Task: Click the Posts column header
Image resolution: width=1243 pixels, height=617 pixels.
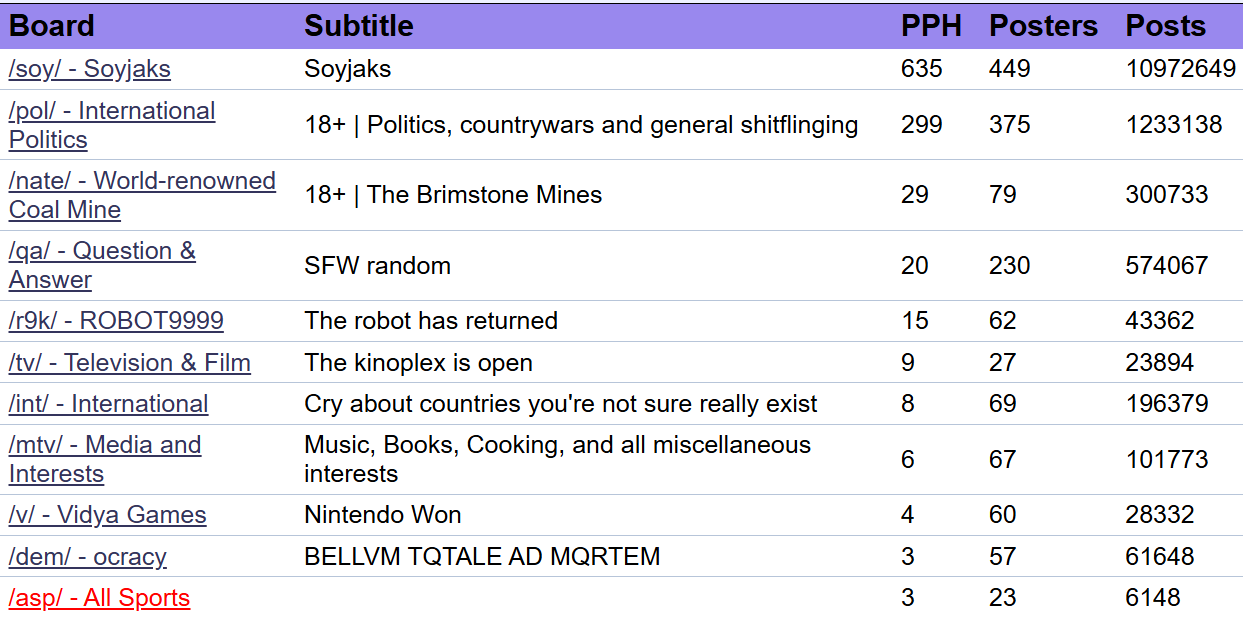Action: pos(1166,26)
